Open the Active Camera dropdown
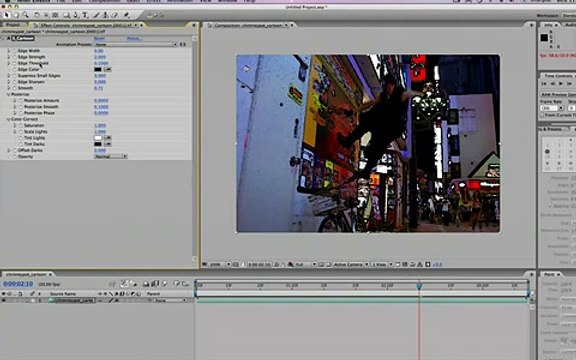 coord(351,264)
